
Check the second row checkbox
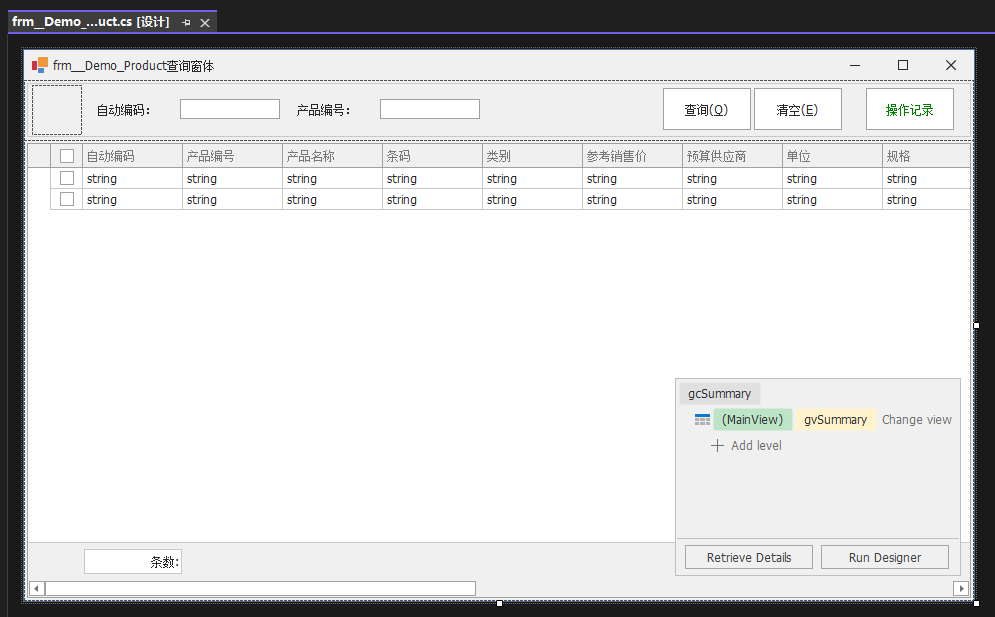[67, 199]
